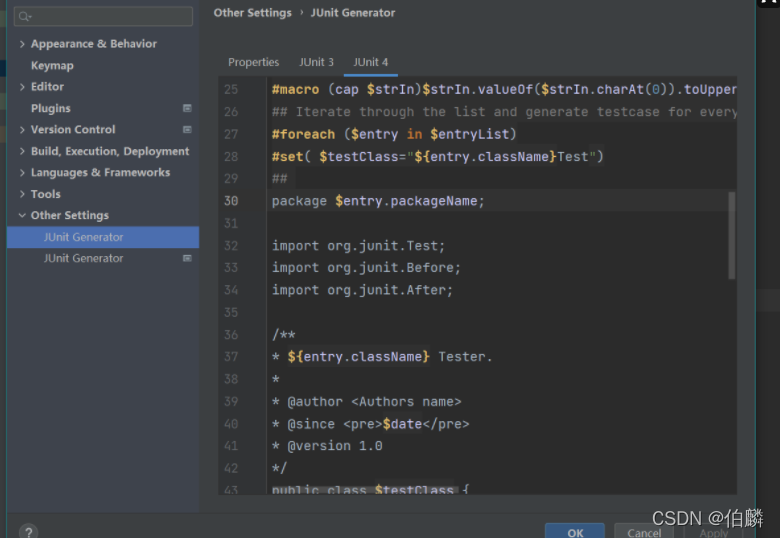Screen dimensions: 780x538
Task: Collapse the Other Settings section
Action: coord(22,215)
